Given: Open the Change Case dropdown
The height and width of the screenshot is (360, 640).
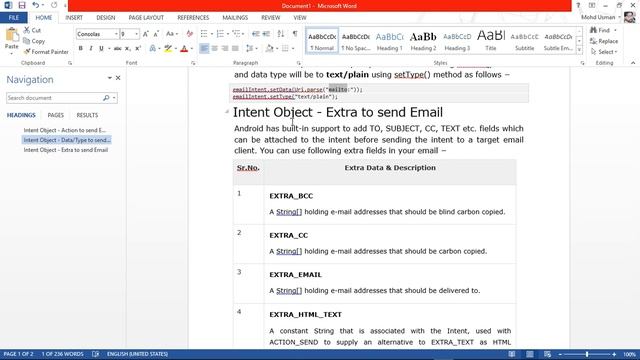Looking at the screenshot, I should tap(172, 34).
